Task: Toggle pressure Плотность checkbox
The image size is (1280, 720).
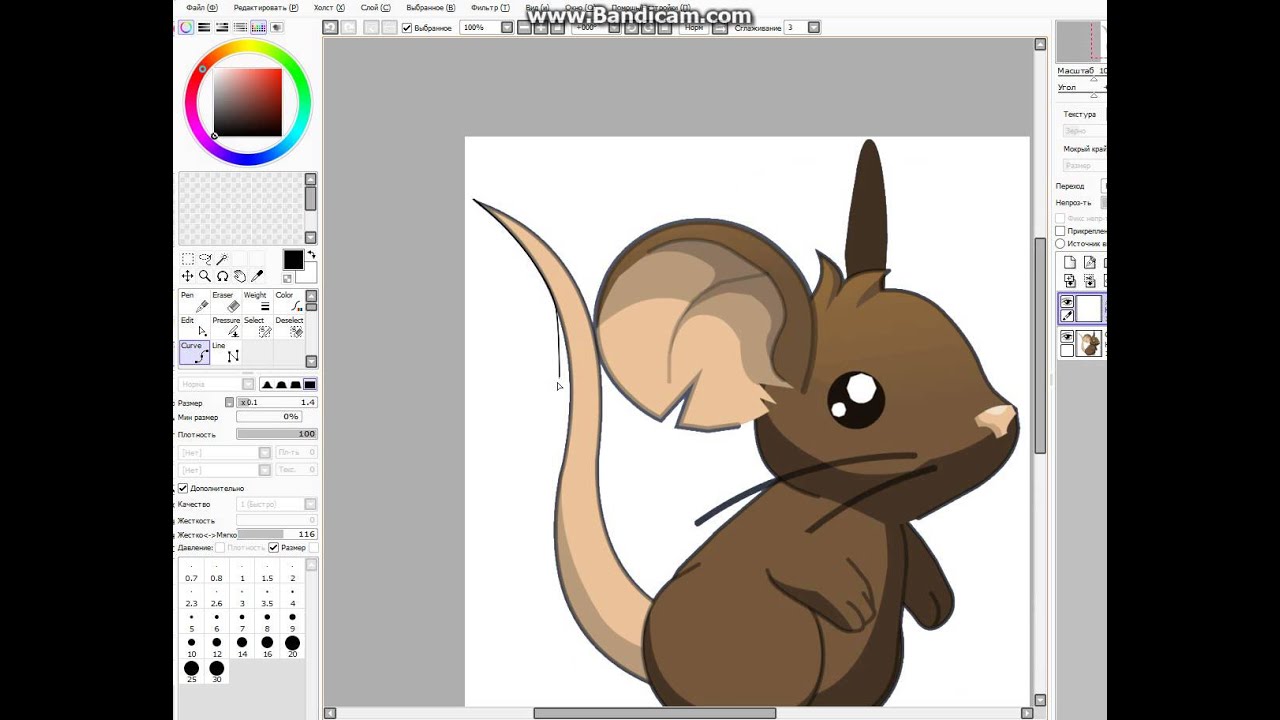Action: pyautogui.click(x=220, y=548)
